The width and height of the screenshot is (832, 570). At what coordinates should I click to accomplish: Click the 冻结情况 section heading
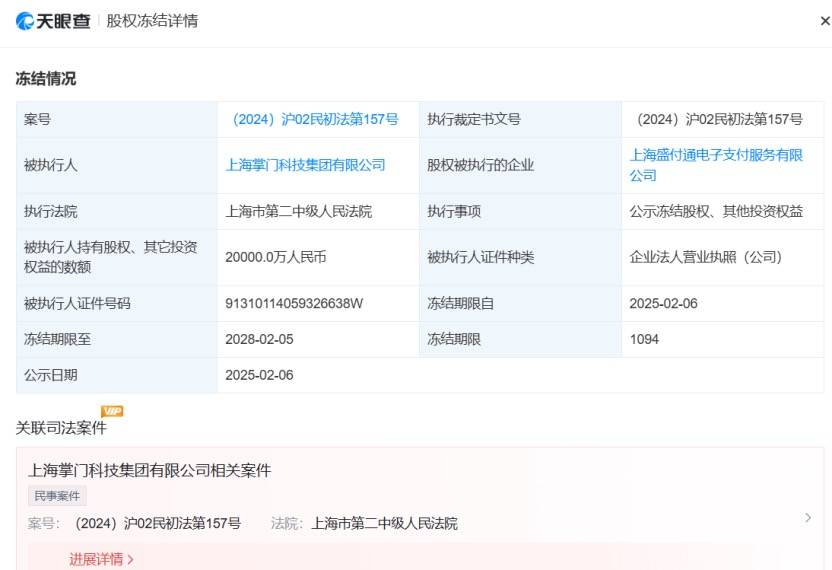pos(46,79)
